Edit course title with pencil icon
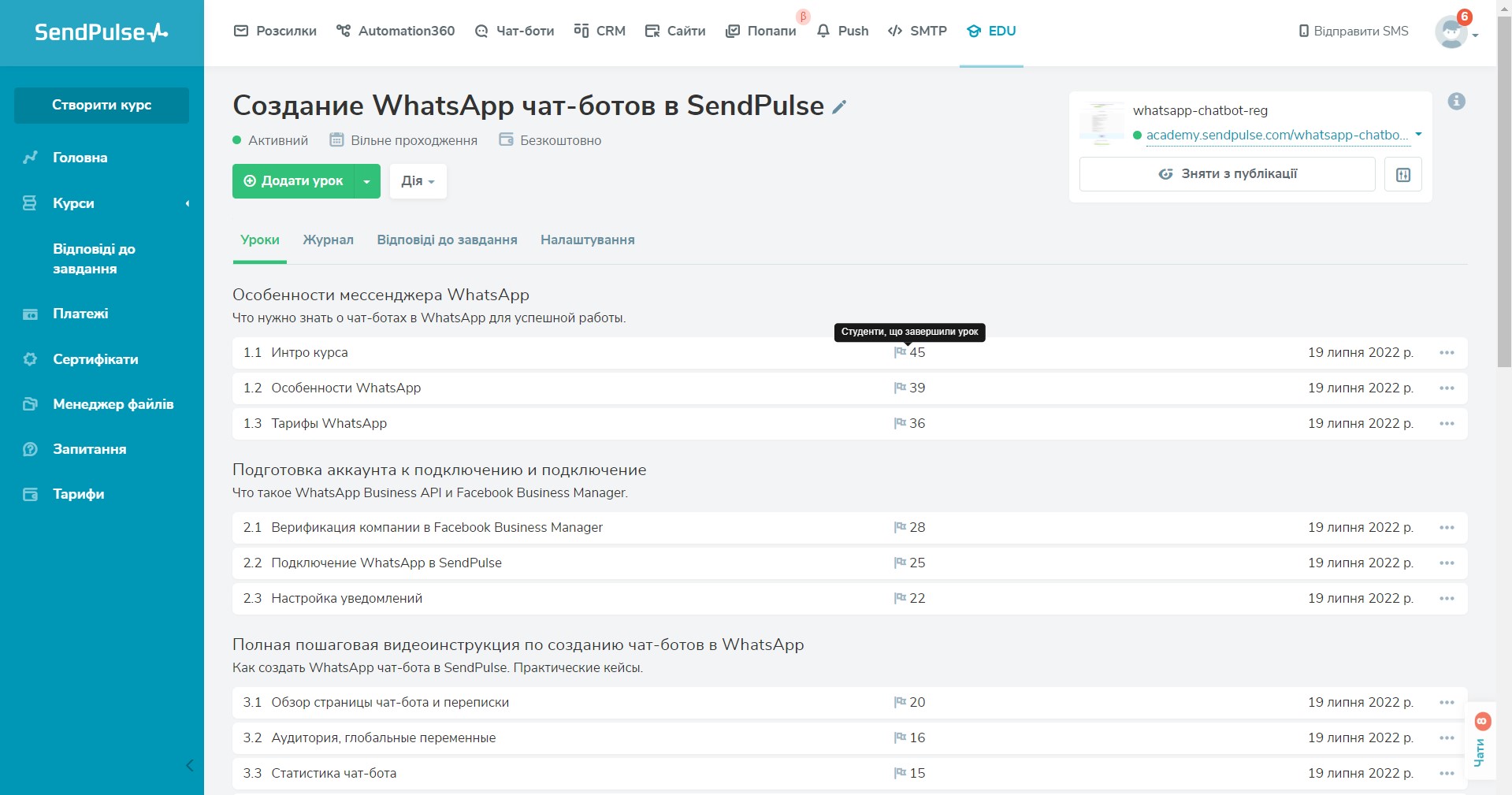Screen dimensions: 1512x795 tap(840, 106)
